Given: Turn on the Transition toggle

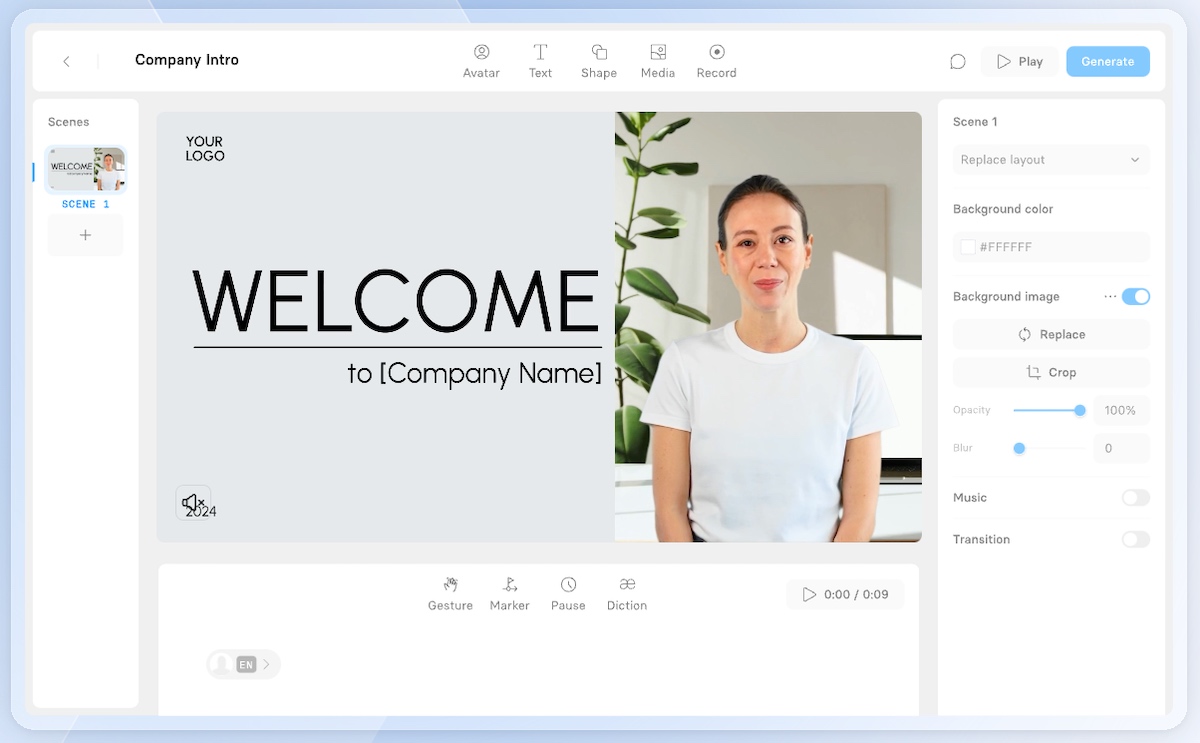Looking at the screenshot, I should click(1136, 540).
